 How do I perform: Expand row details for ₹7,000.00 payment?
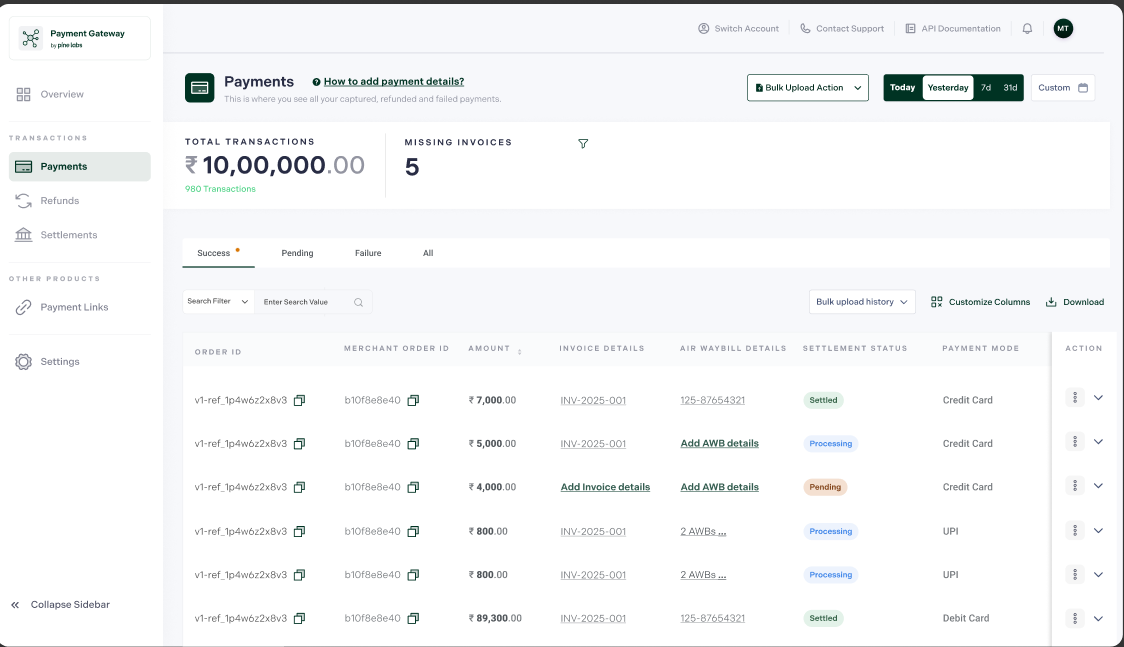tap(1098, 398)
